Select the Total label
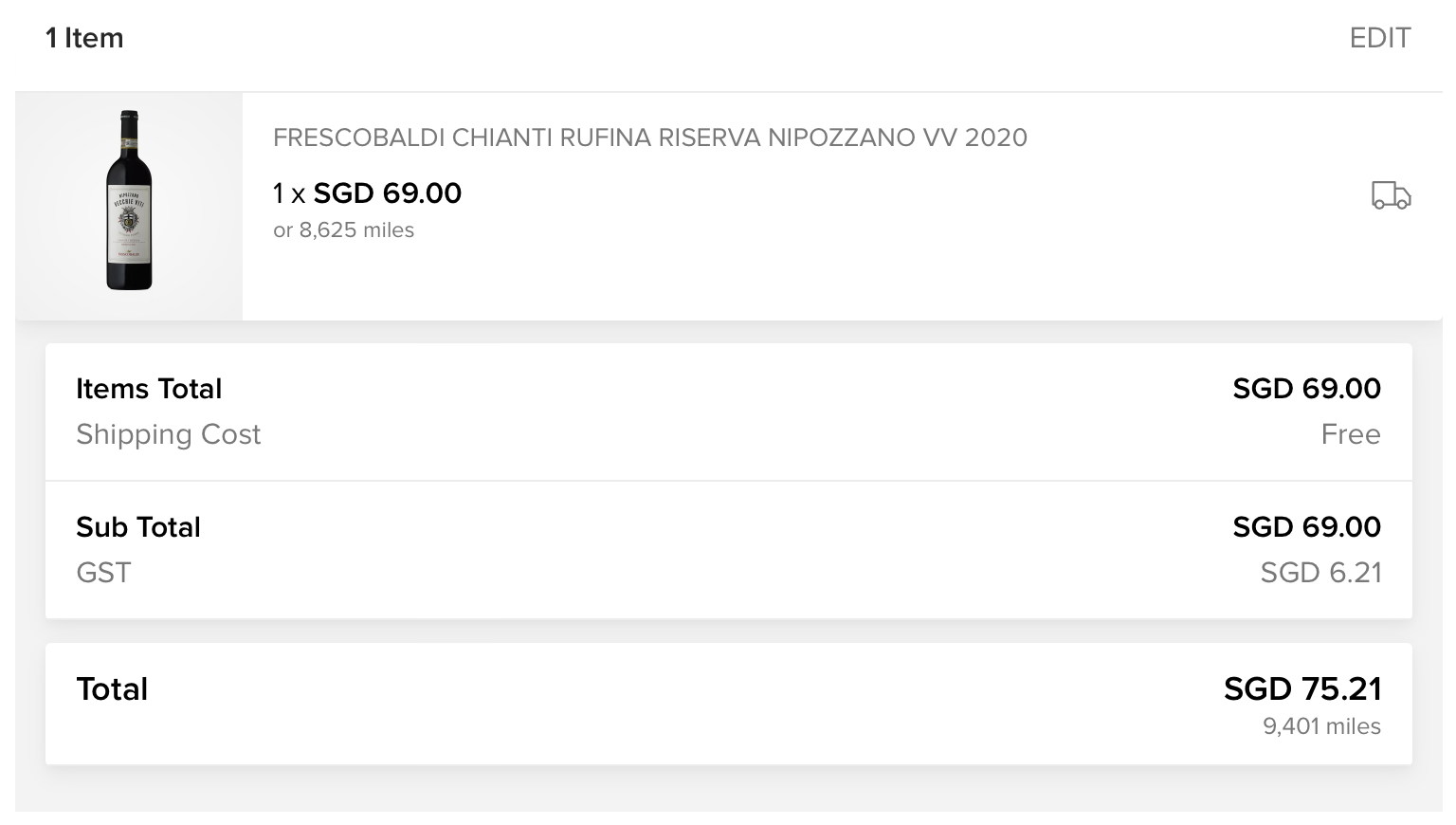Screen dimensions: 1456x825 pos(112,689)
